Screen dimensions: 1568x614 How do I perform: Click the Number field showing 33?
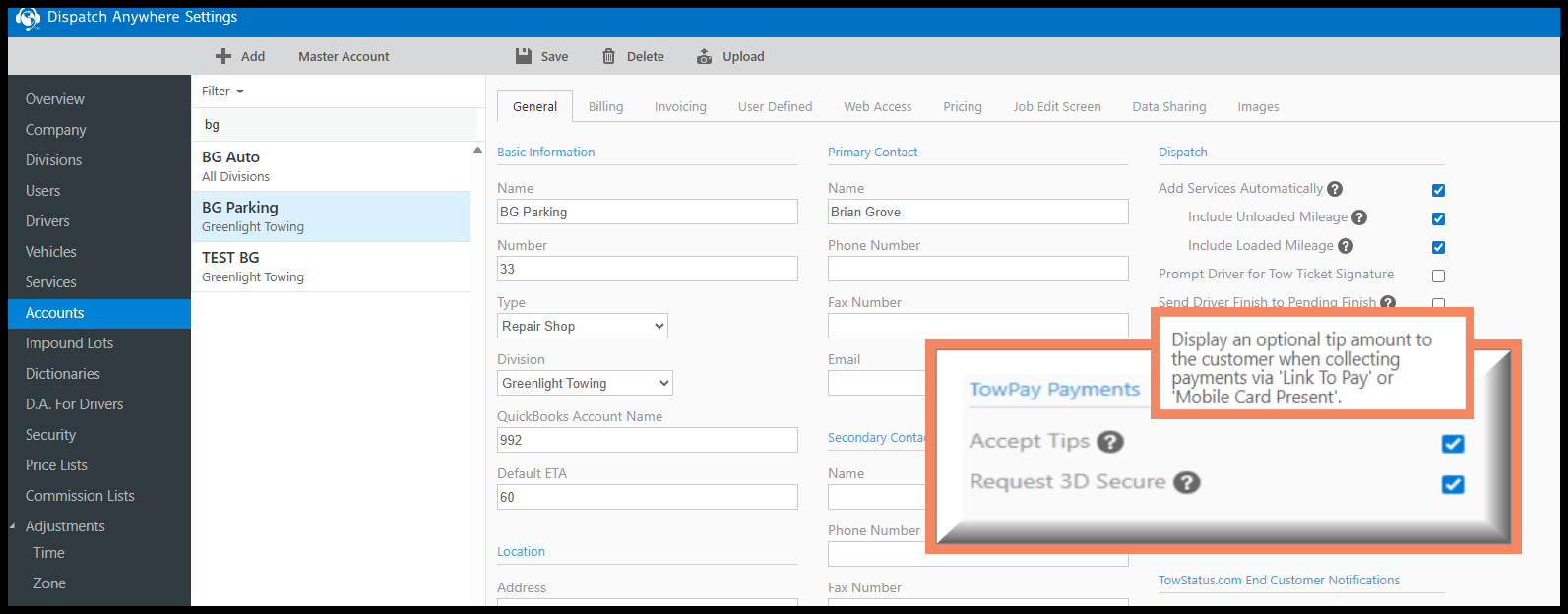coord(648,269)
